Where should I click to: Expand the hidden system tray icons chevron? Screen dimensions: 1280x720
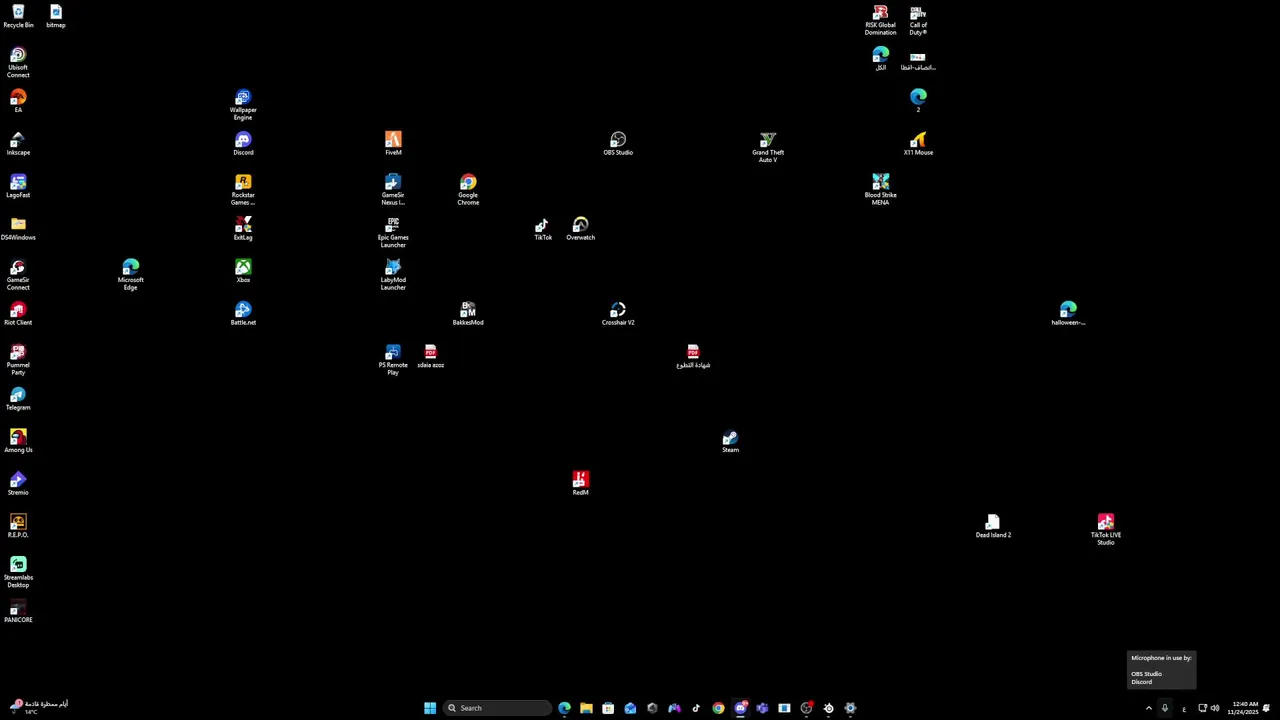click(1148, 708)
